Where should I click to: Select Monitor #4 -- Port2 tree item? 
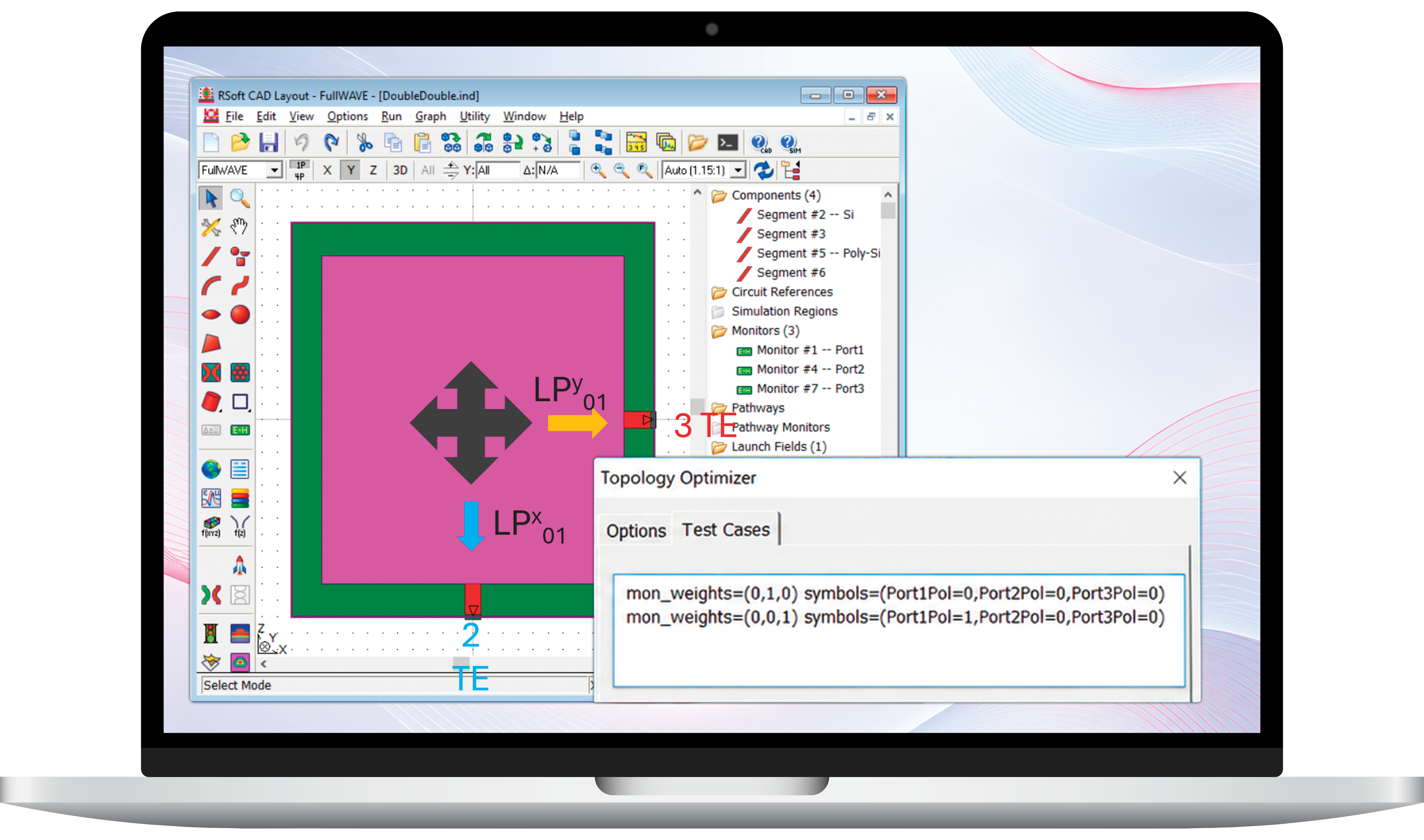click(810, 370)
